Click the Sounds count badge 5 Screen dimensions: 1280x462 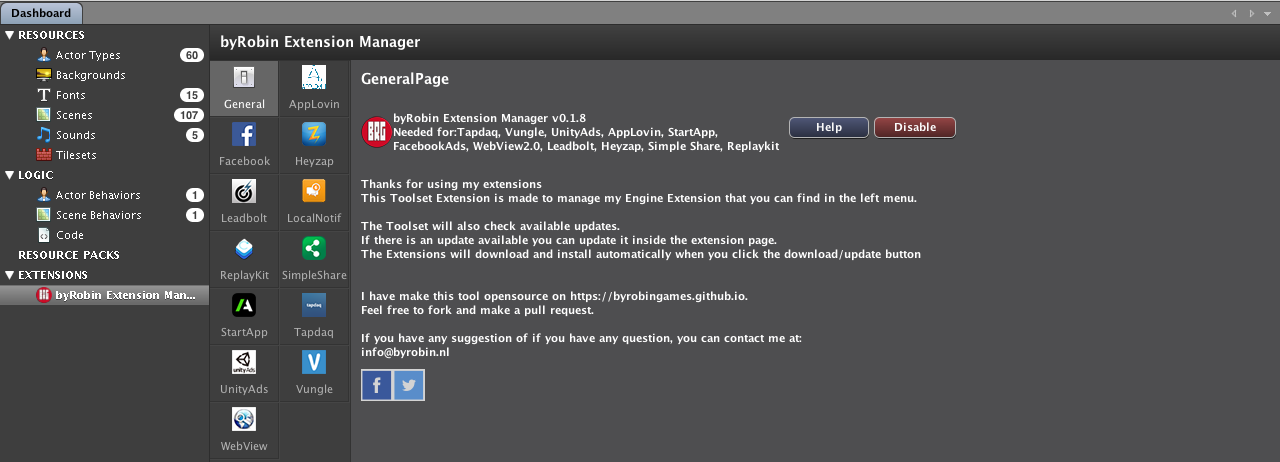pyautogui.click(x=195, y=135)
